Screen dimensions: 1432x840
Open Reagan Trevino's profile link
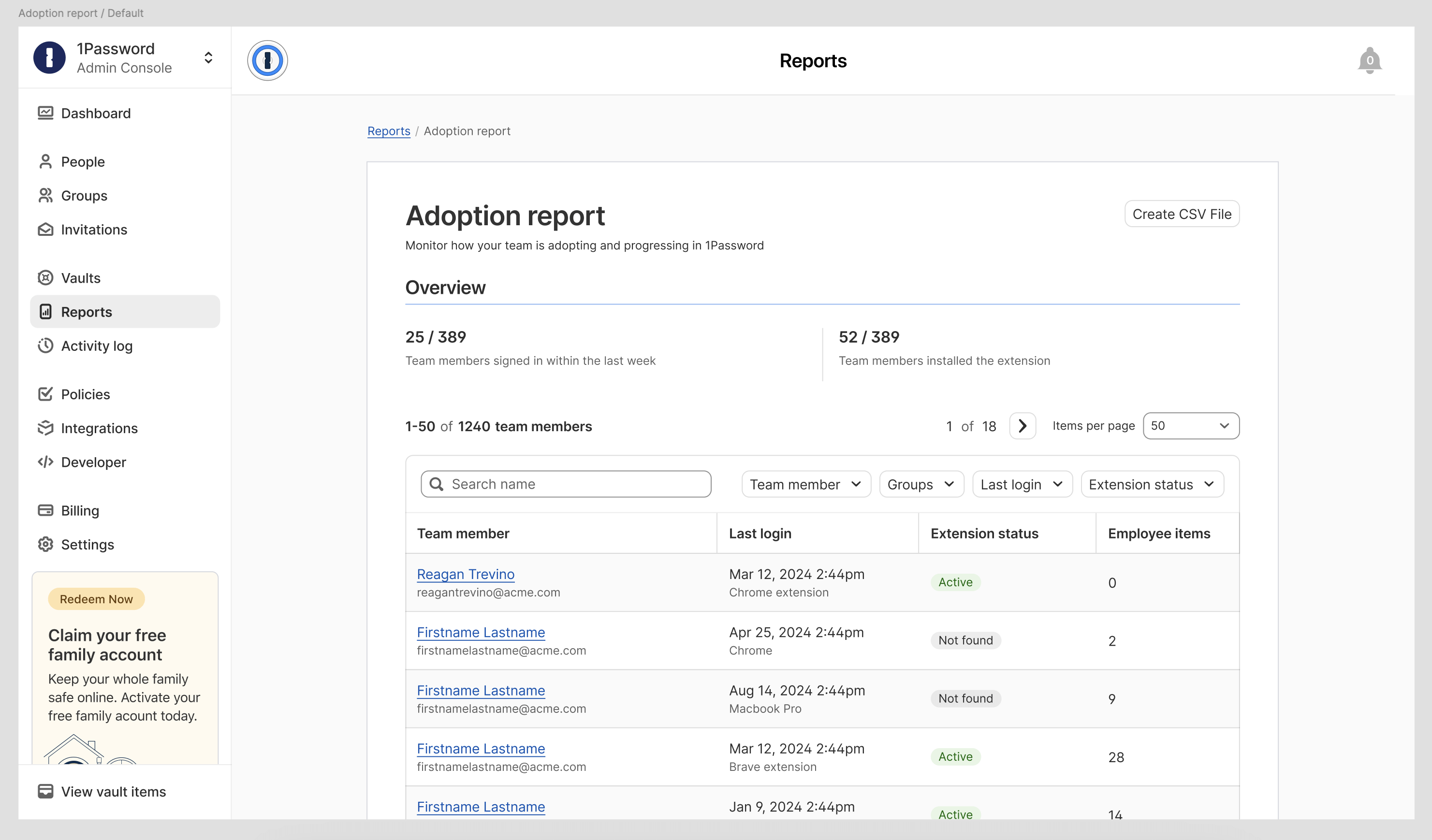pyautogui.click(x=466, y=574)
